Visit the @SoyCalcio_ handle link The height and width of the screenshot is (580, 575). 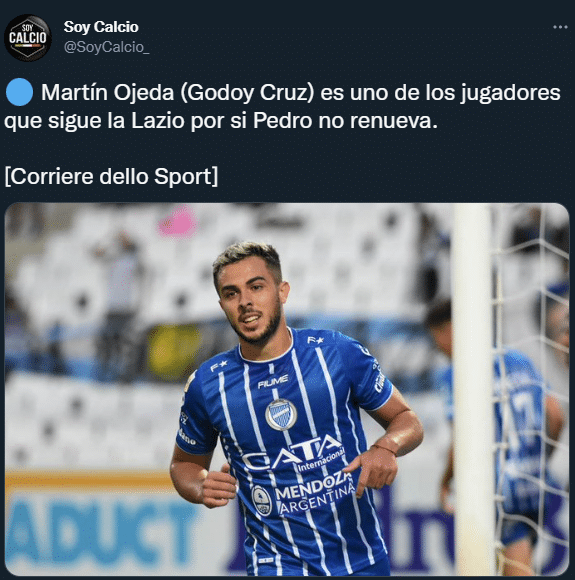point(107,47)
